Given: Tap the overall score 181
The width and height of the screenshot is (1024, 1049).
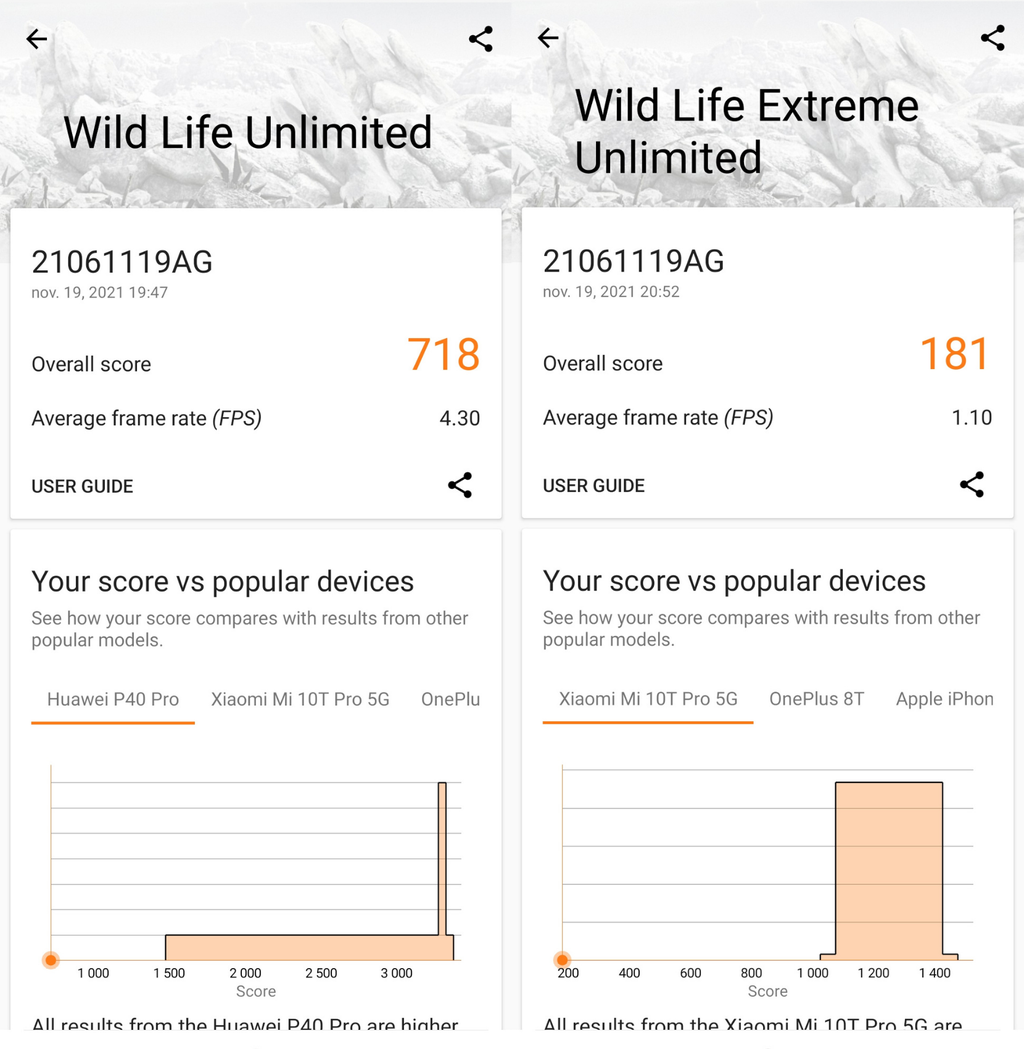Looking at the screenshot, I should pyautogui.click(x=955, y=354).
